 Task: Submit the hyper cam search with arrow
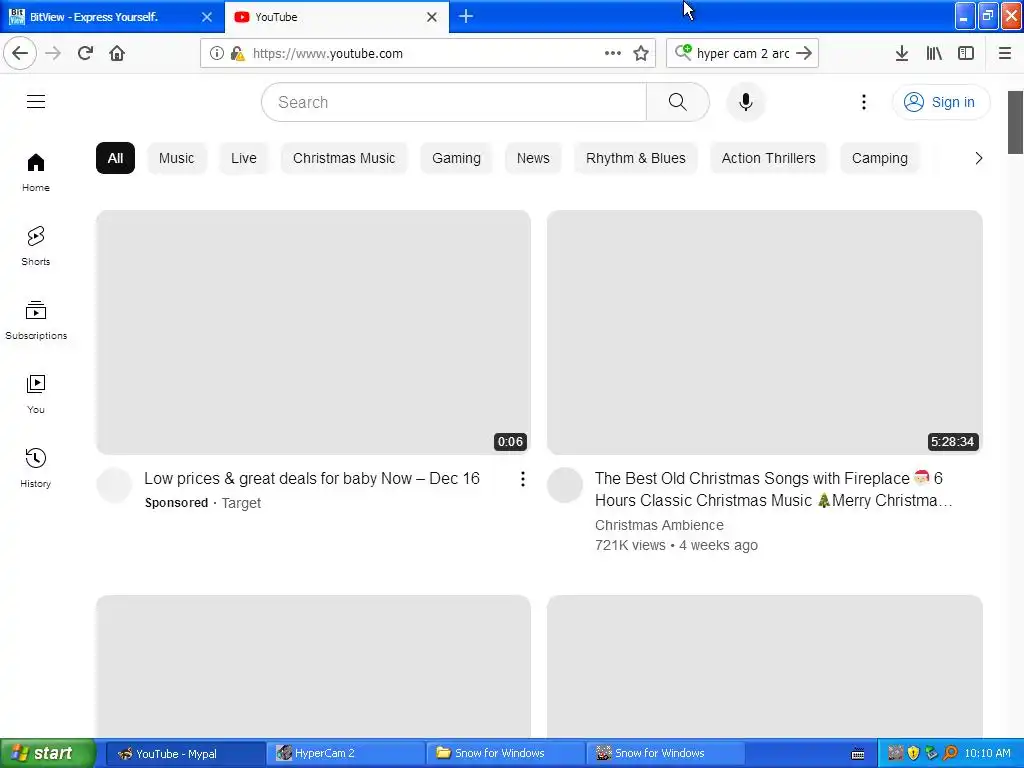click(804, 53)
